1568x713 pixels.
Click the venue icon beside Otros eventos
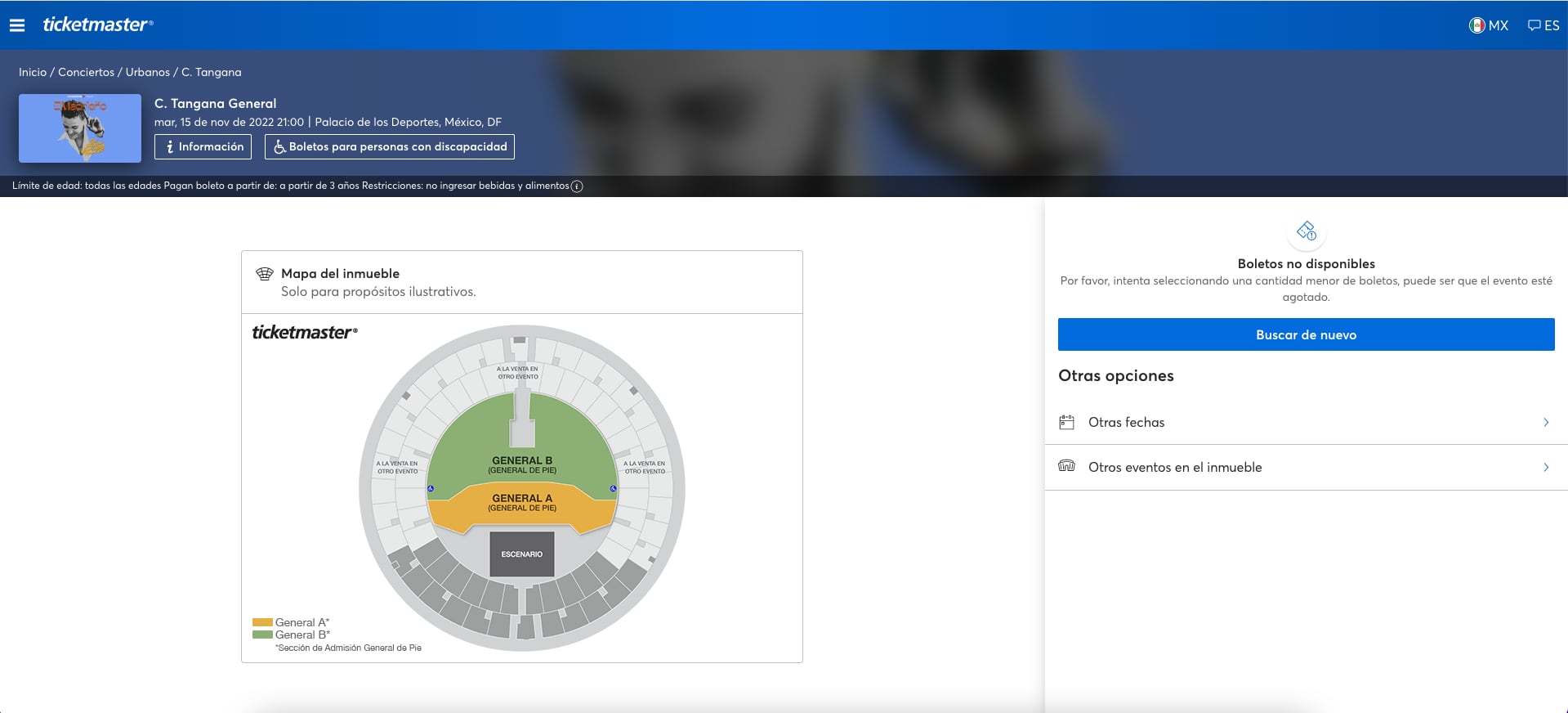click(x=1066, y=466)
